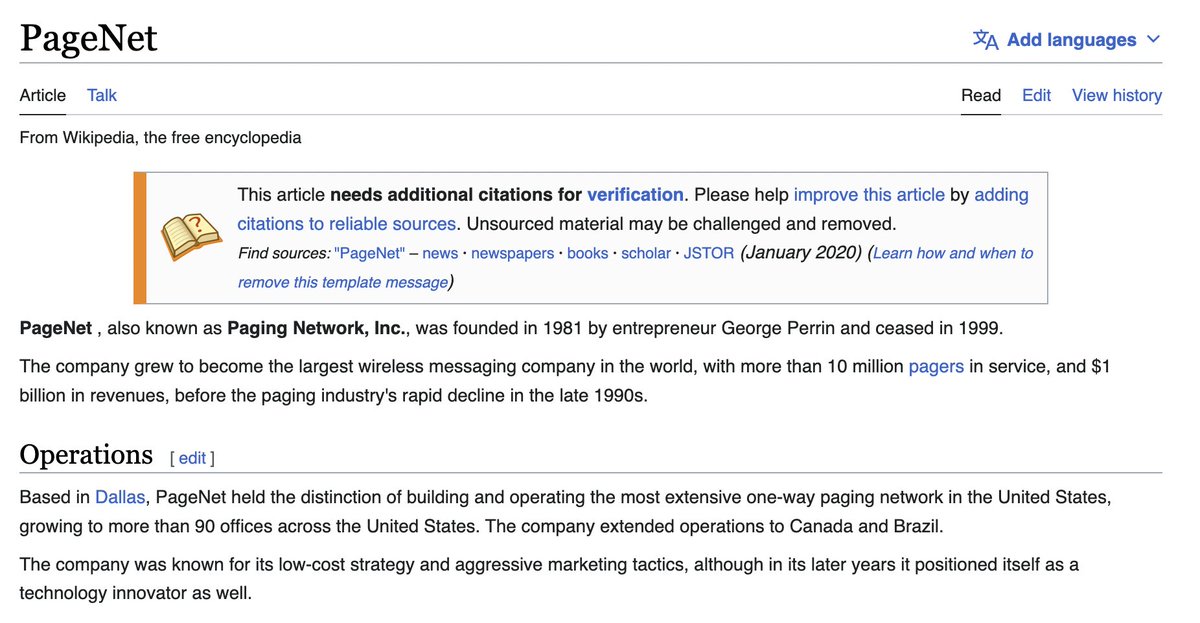Click the Operations section heading
The width and height of the screenshot is (1200, 623).
(86, 455)
